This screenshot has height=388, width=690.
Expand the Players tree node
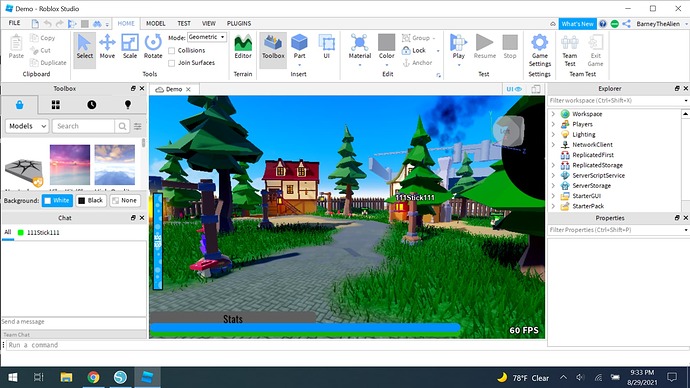tap(553, 124)
